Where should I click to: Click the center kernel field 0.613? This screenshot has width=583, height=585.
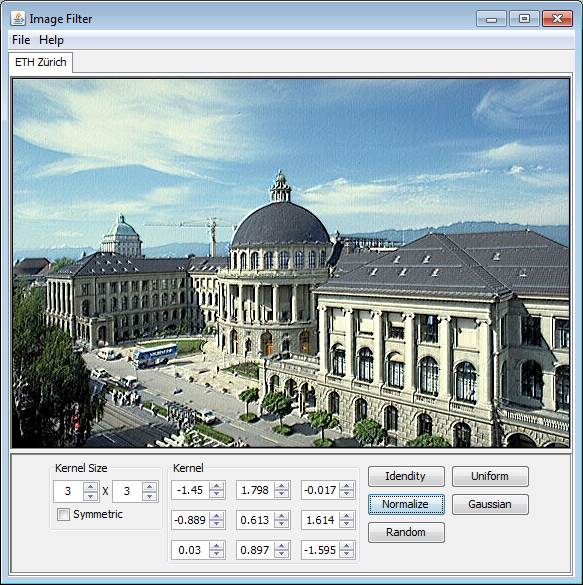click(255, 520)
